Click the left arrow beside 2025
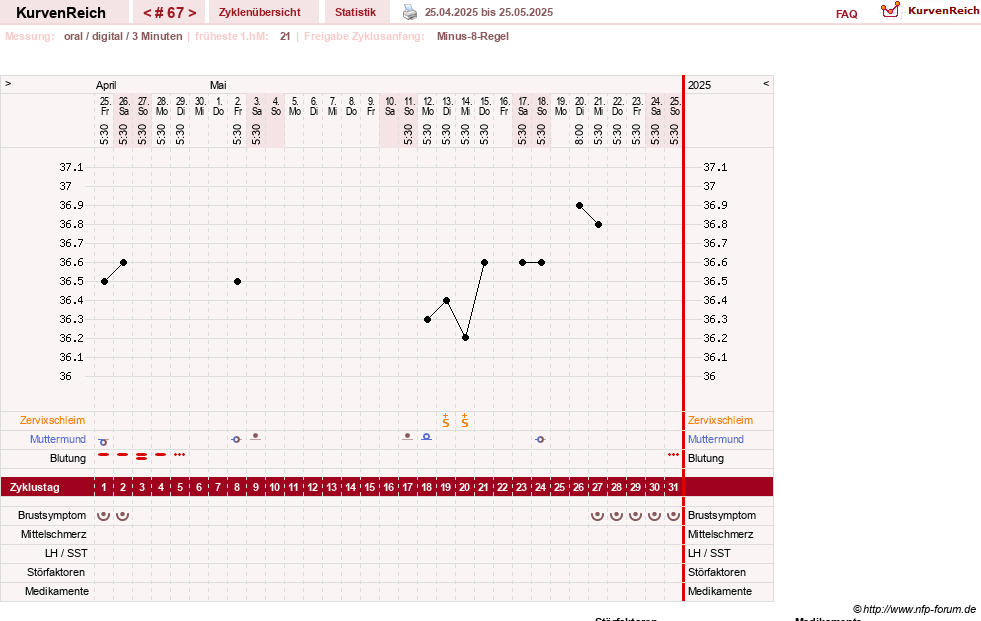Image resolution: width=981 pixels, height=621 pixels. 766,83
